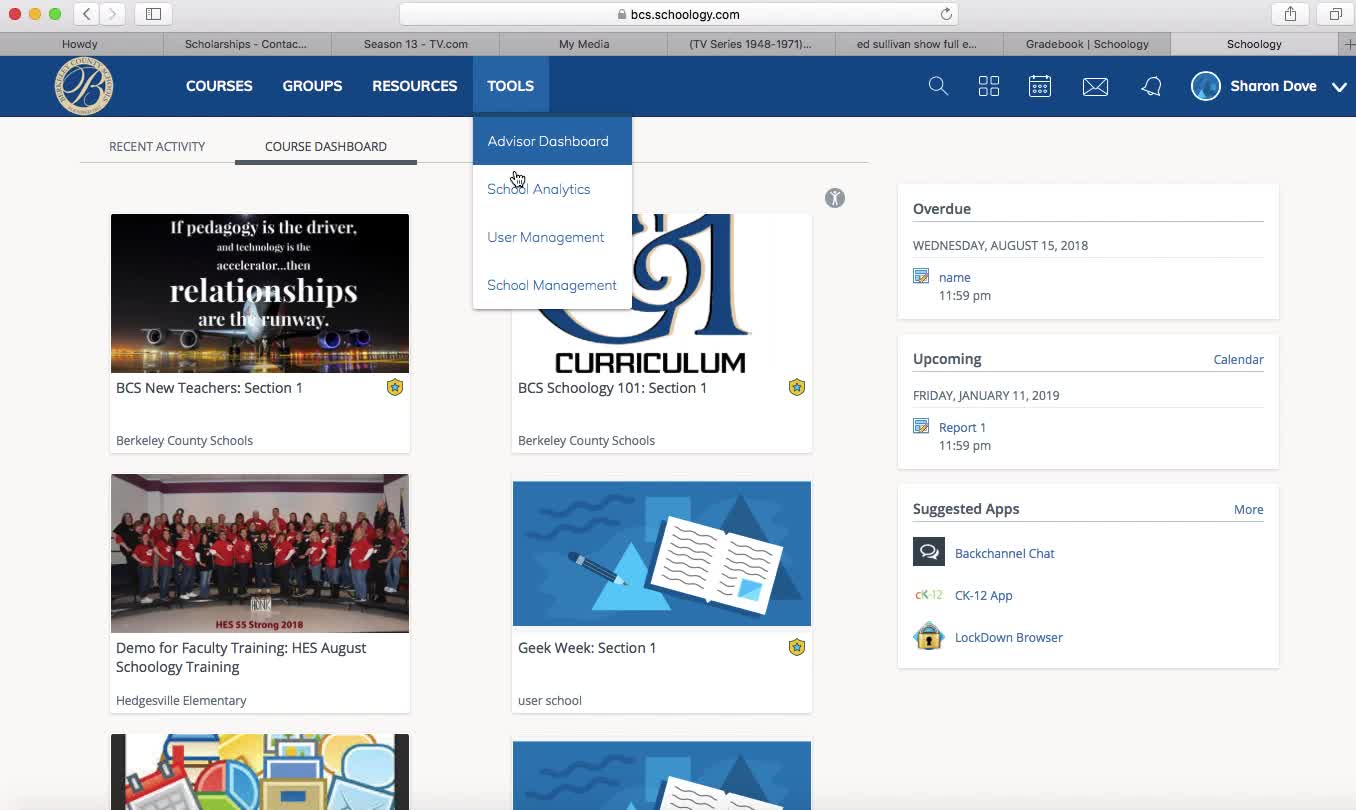The image size is (1356, 810).
Task: Click the assignment icon beside 'Report 1'
Action: (x=921, y=426)
